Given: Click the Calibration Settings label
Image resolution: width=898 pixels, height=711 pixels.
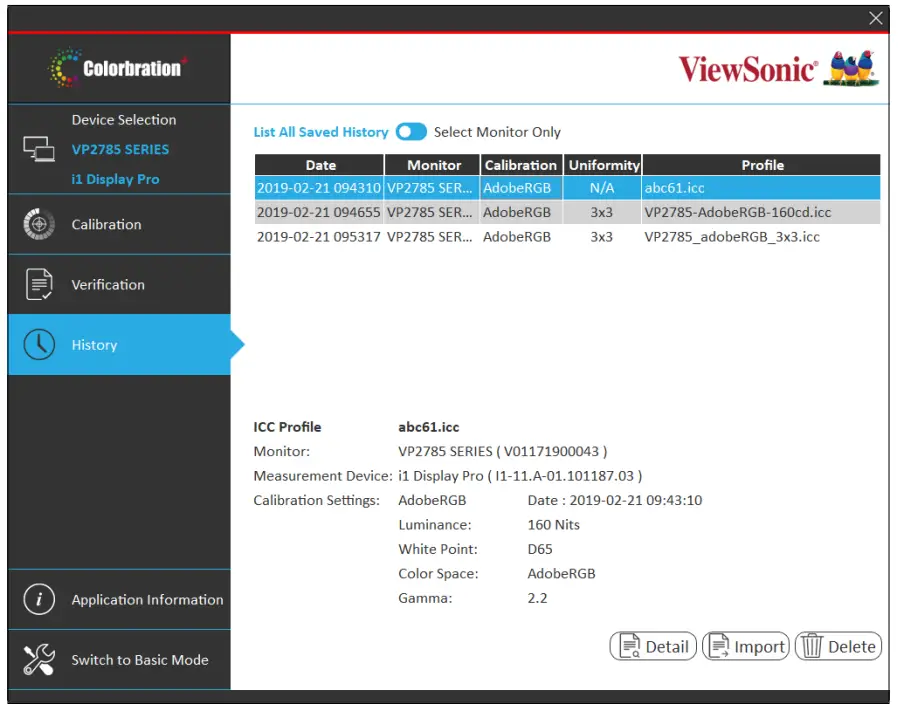Looking at the screenshot, I should tap(316, 501).
